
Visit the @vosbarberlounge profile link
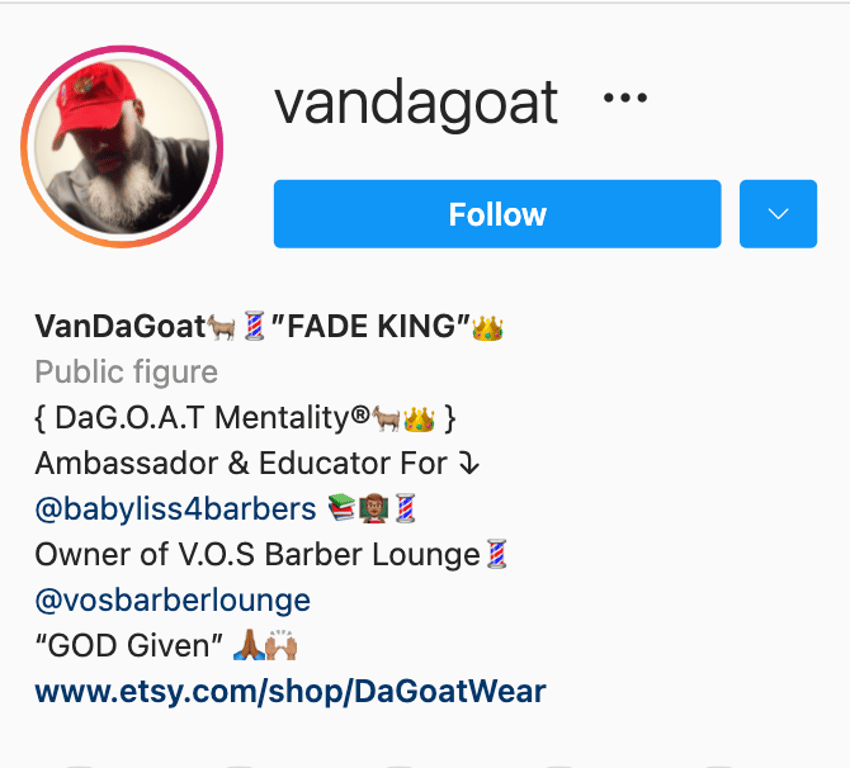[173, 601]
